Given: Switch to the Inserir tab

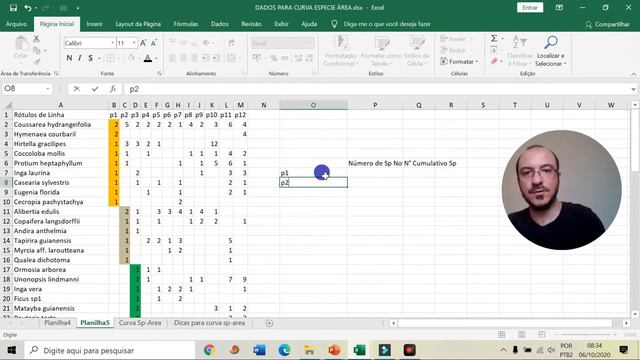Looking at the screenshot, I should (x=94, y=24).
